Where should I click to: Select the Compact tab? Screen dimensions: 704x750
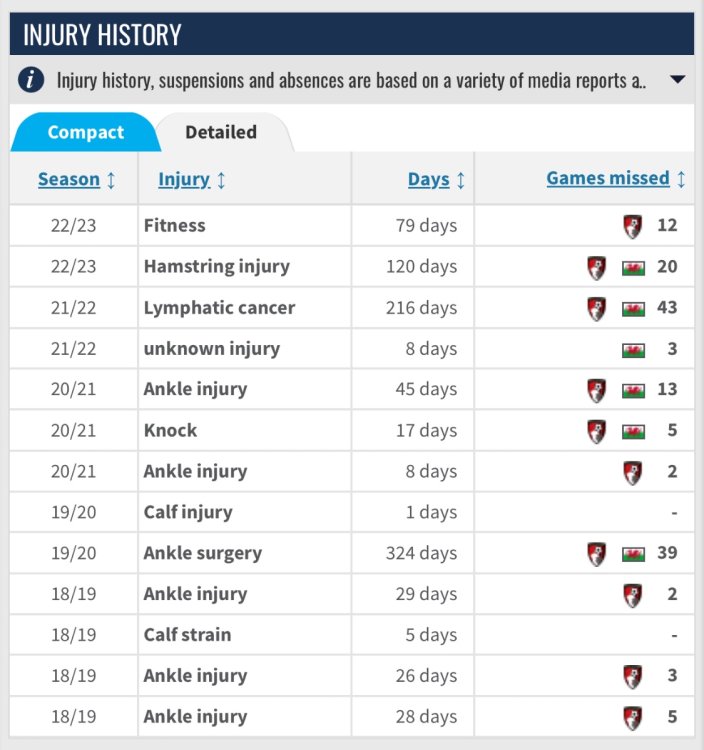pos(86,132)
